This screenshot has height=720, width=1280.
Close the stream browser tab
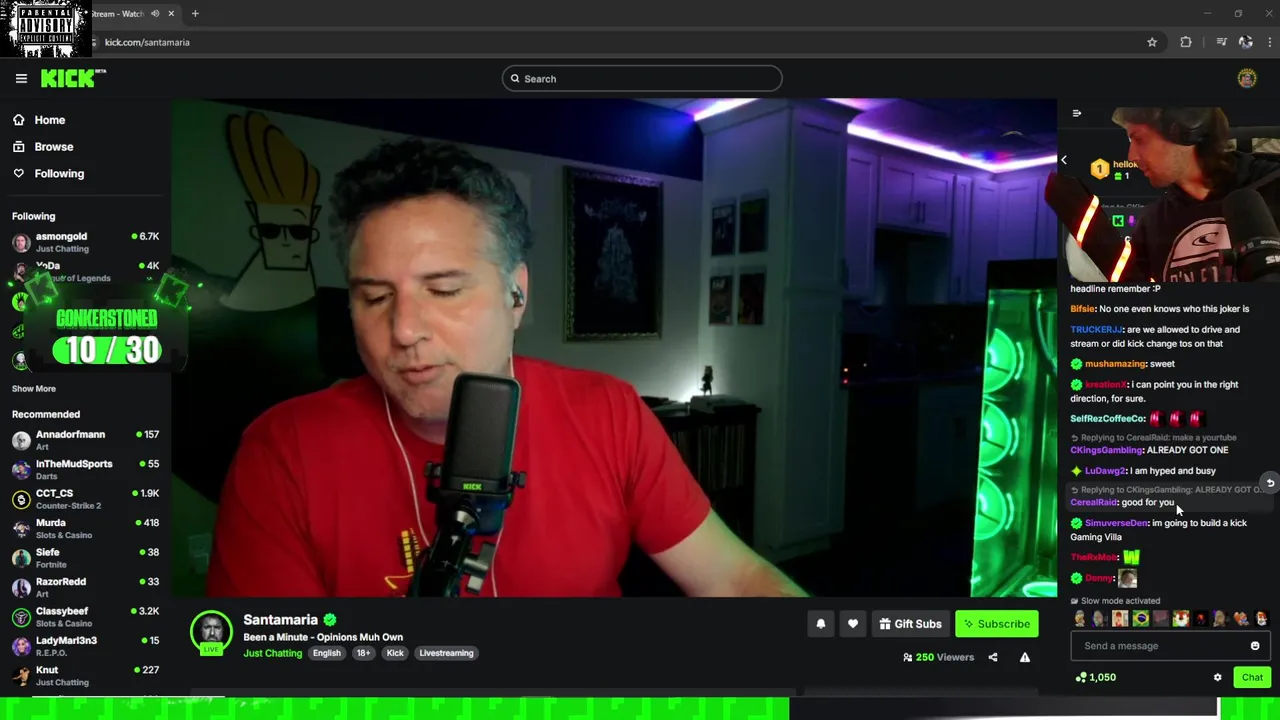171,14
